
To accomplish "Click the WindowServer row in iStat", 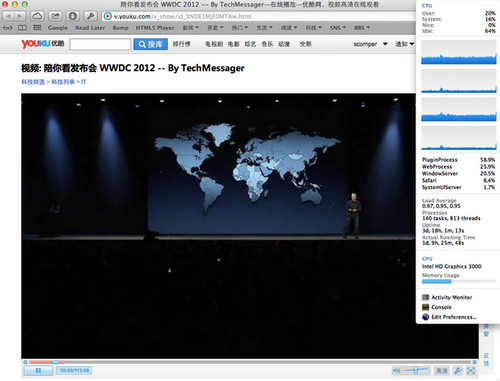I will pyautogui.click(x=458, y=173).
